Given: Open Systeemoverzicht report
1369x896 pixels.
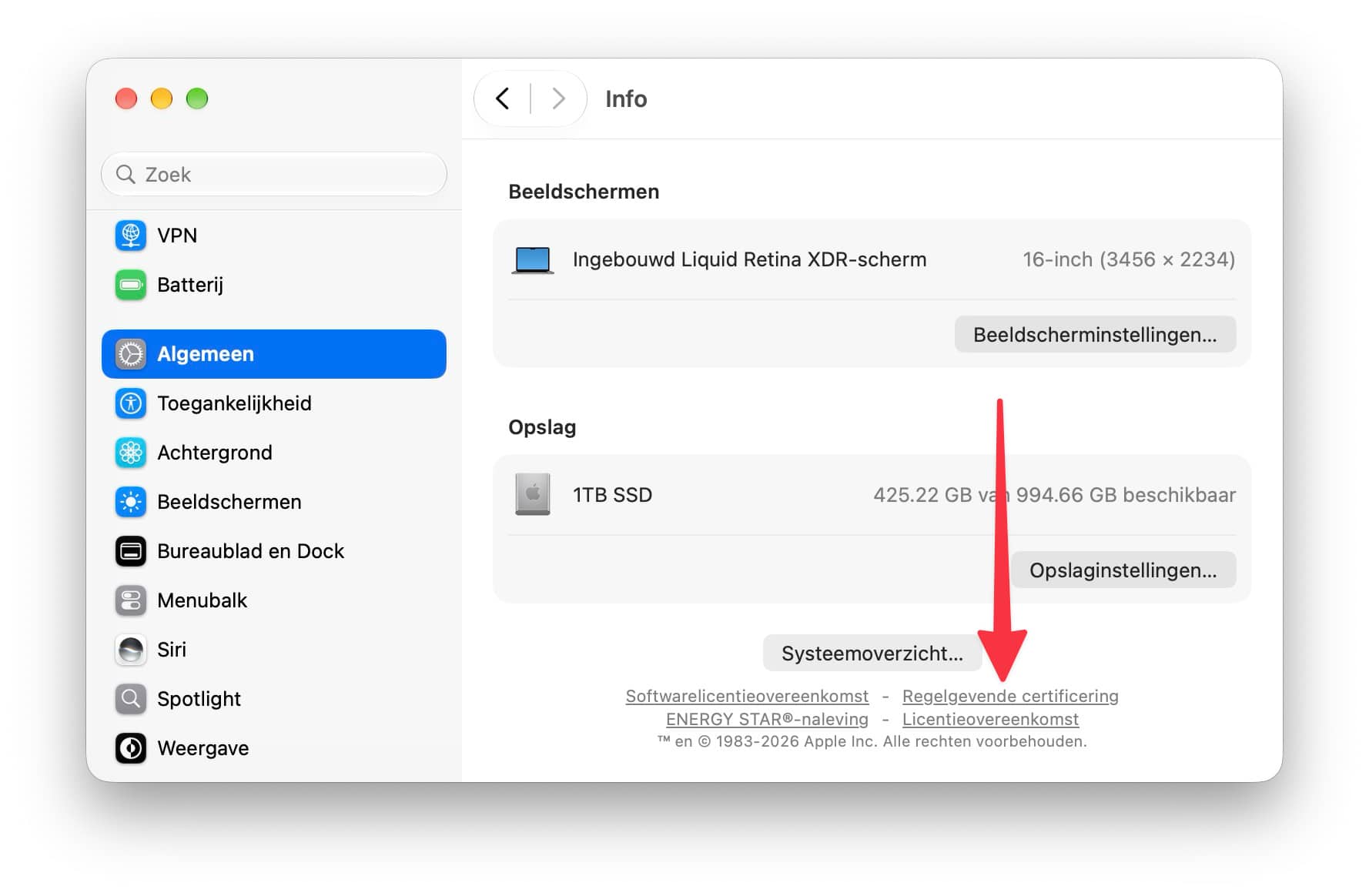Looking at the screenshot, I should coord(872,654).
